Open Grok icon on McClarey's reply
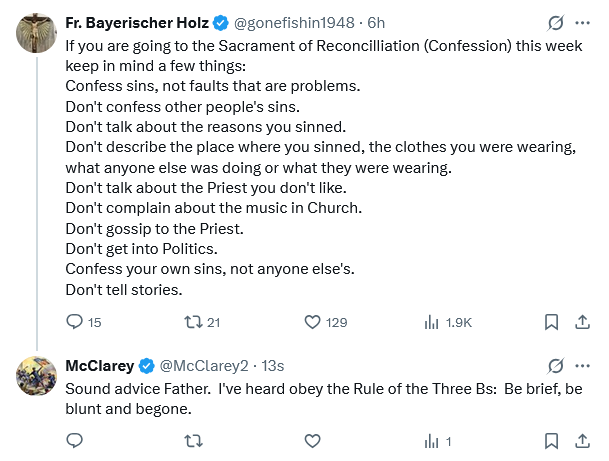The width and height of the screenshot is (609, 461). pyautogui.click(x=557, y=365)
